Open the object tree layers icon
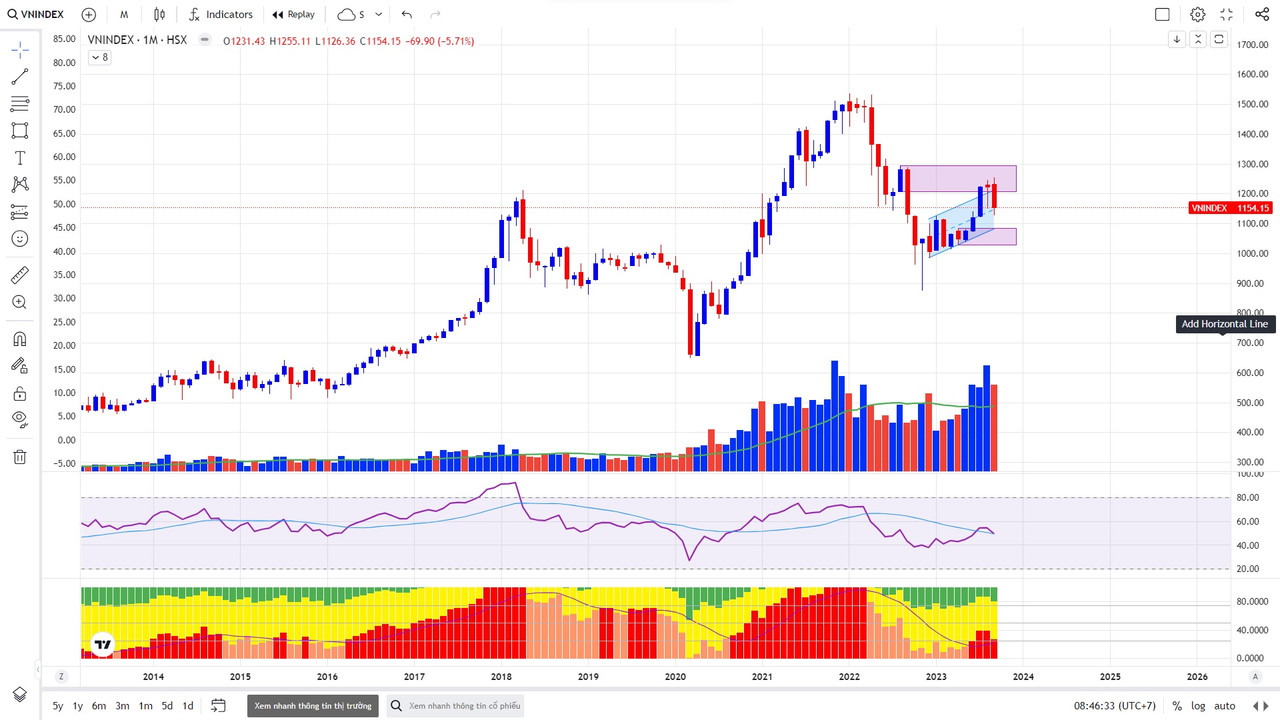The width and height of the screenshot is (1280, 720). point(20,694)
